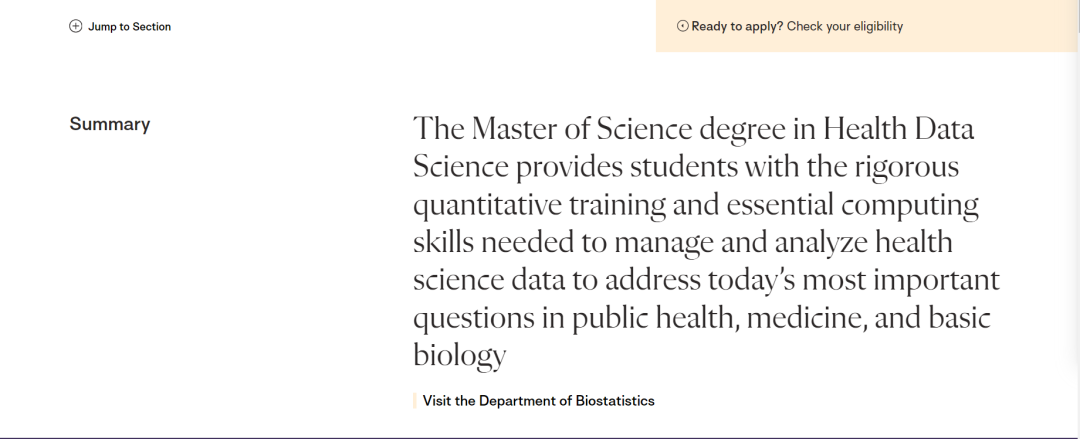Click the circled arrow icon before Ready to apply
This screenshot has height=439, width=1080.
click(683, 26)
